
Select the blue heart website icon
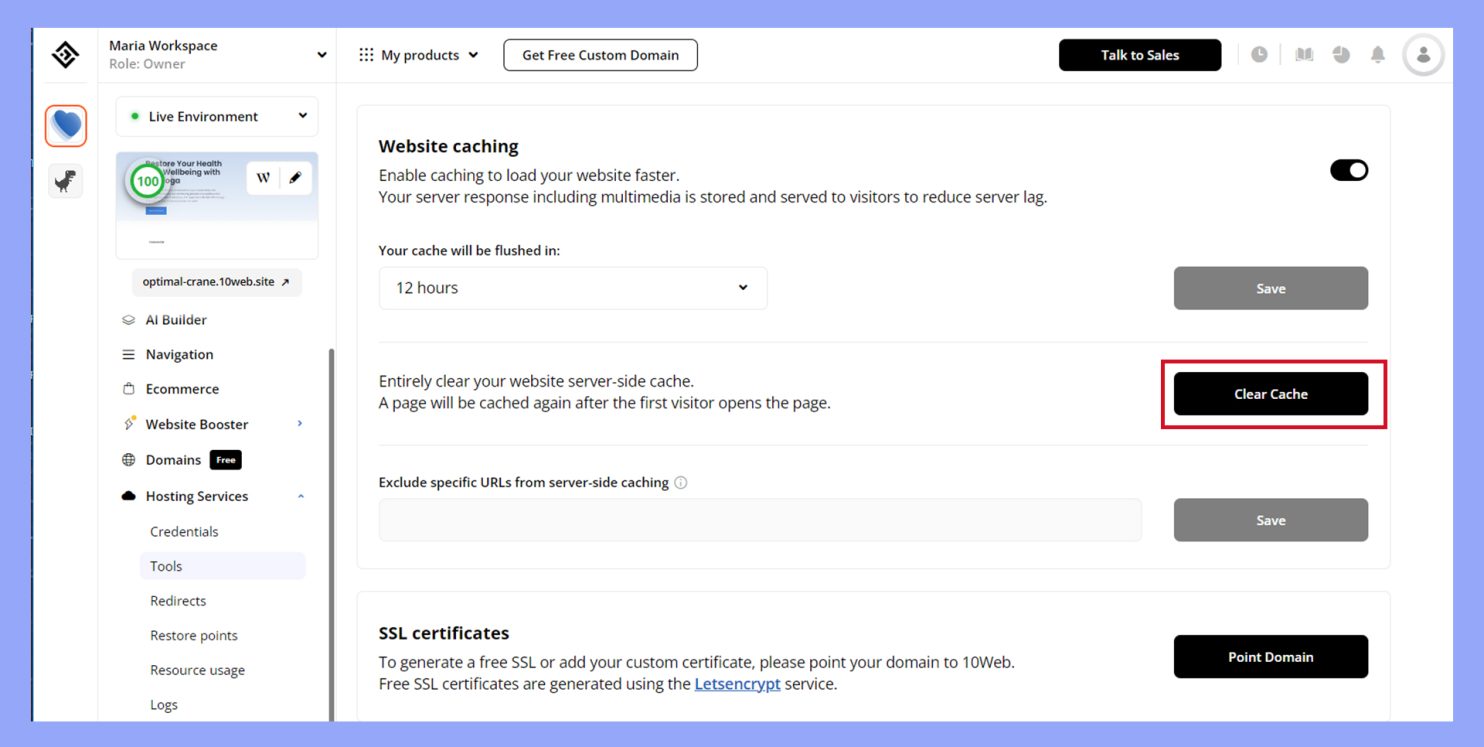tap(64, 124)
